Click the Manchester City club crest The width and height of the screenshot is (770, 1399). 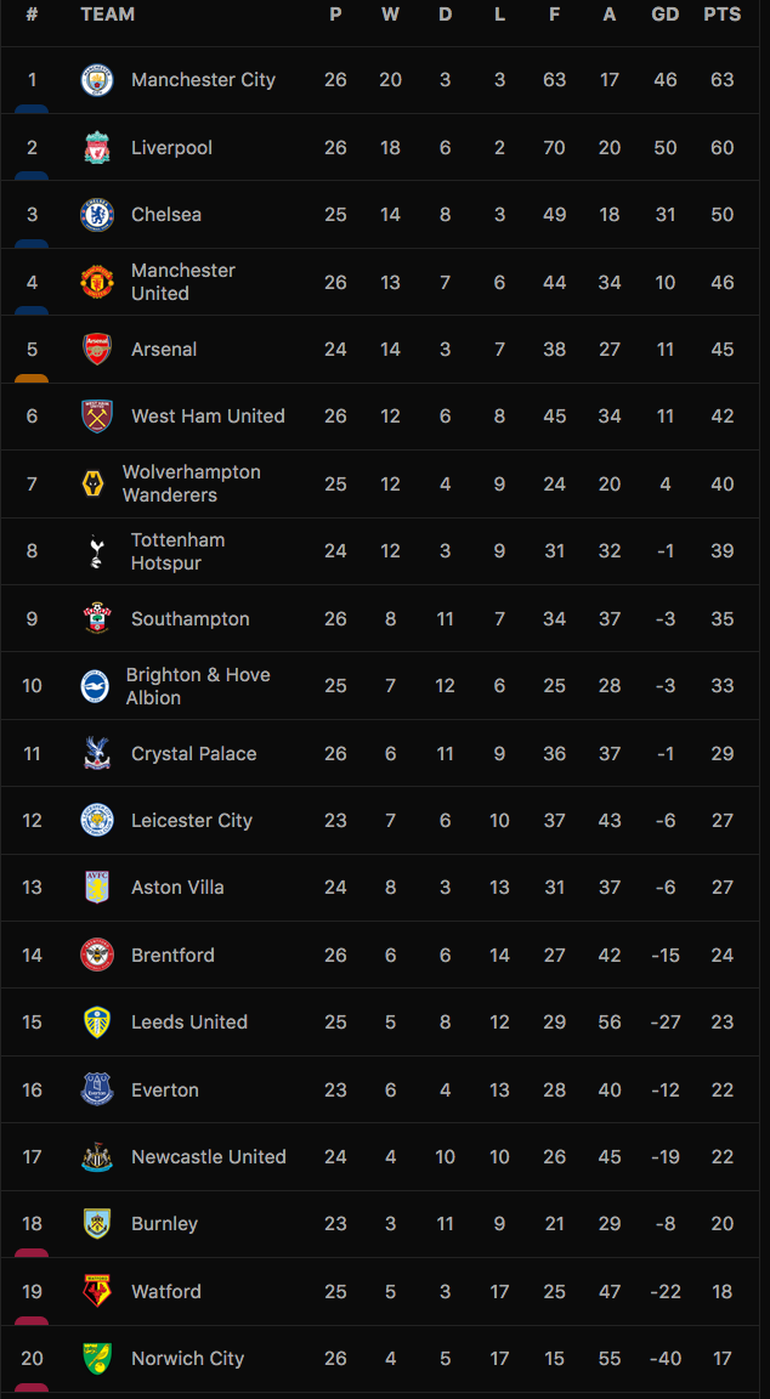tap(97, 80)
